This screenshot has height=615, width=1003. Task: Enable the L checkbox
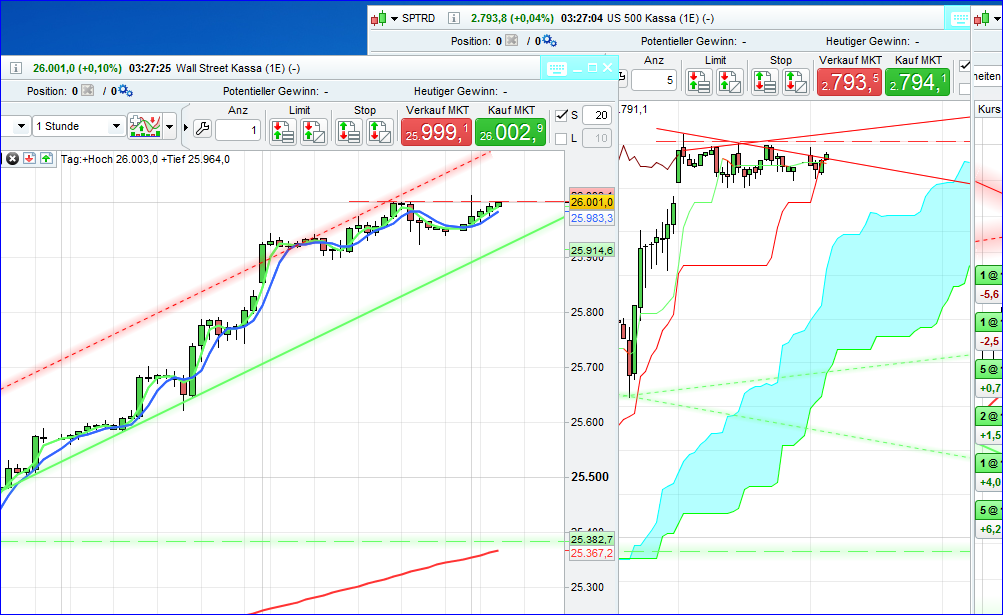[561, 139]
